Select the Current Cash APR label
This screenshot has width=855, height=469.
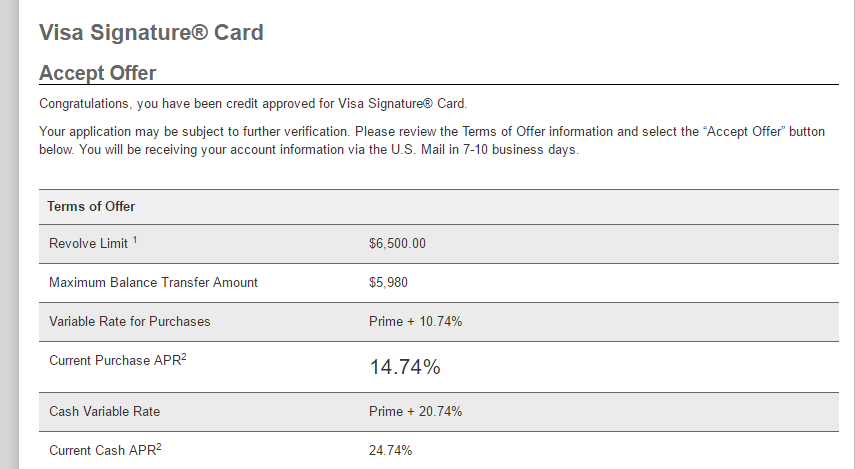pyautogui.click(x=101, y=450)
